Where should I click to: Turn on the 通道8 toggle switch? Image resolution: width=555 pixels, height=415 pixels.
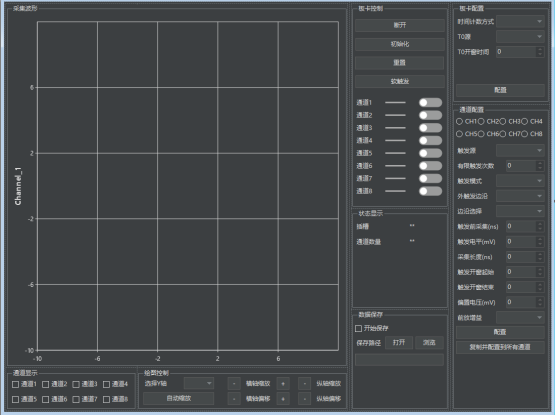pyautogui.click(x=430, y=191)
